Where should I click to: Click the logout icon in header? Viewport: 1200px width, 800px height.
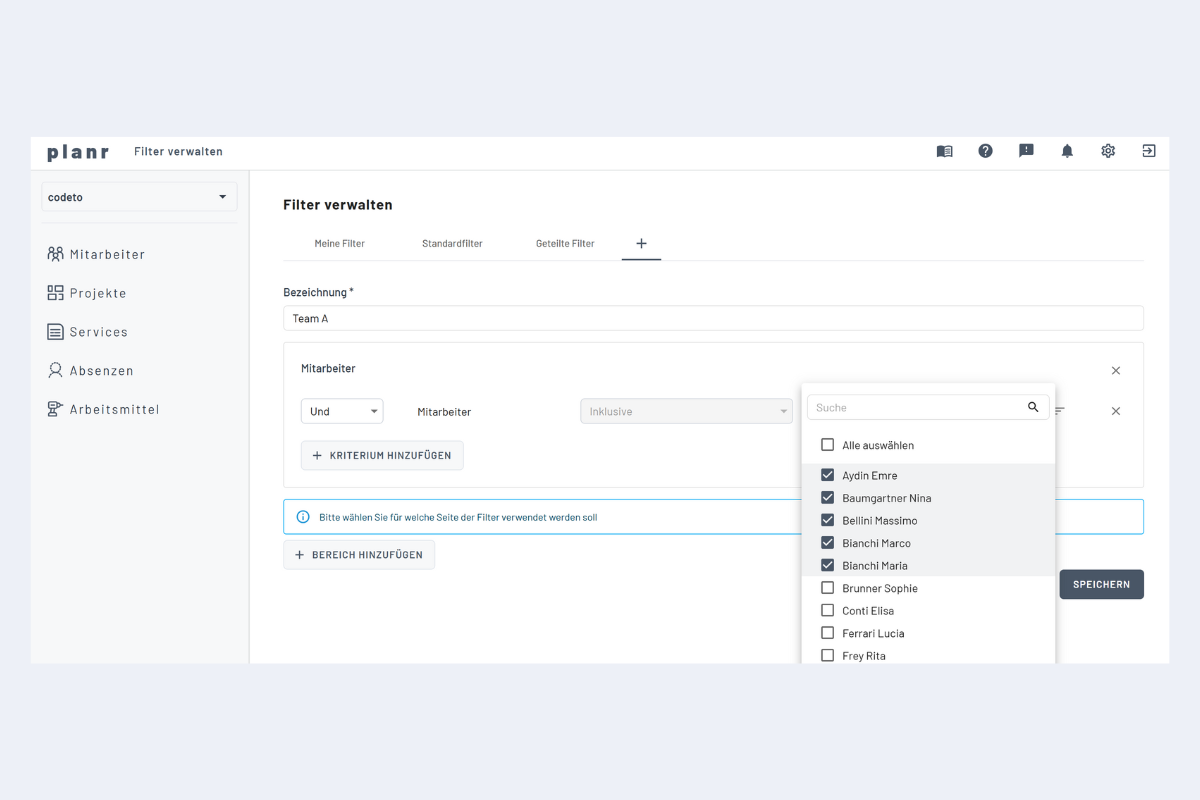[x=1149, y=151]
